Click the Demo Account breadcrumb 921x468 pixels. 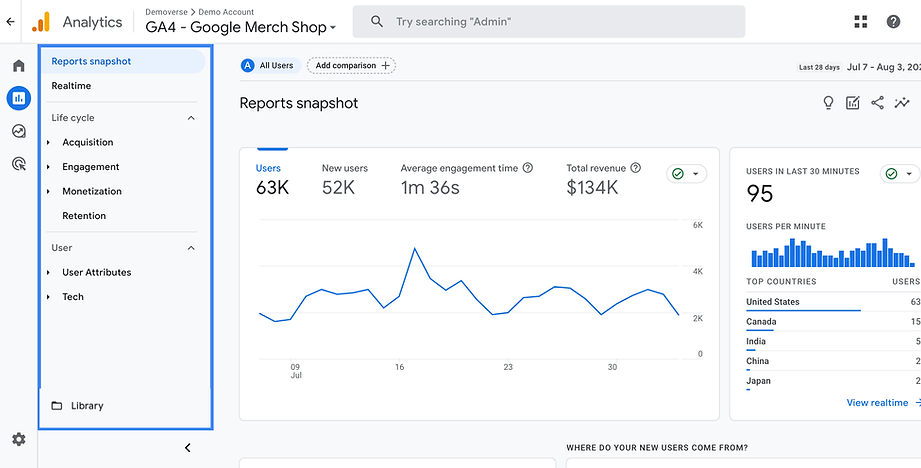(226, 12)
